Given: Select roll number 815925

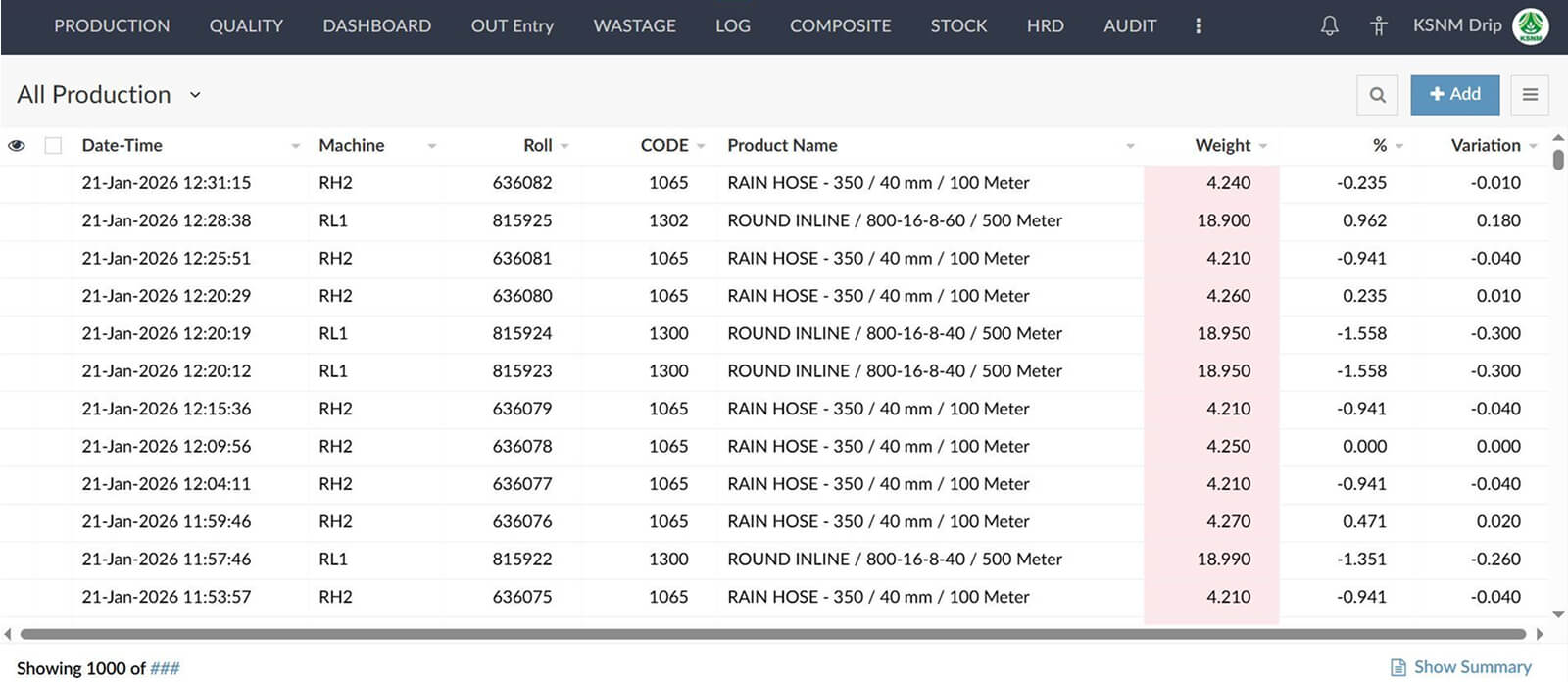Looking at the screenshot, I should click(522, 220).
